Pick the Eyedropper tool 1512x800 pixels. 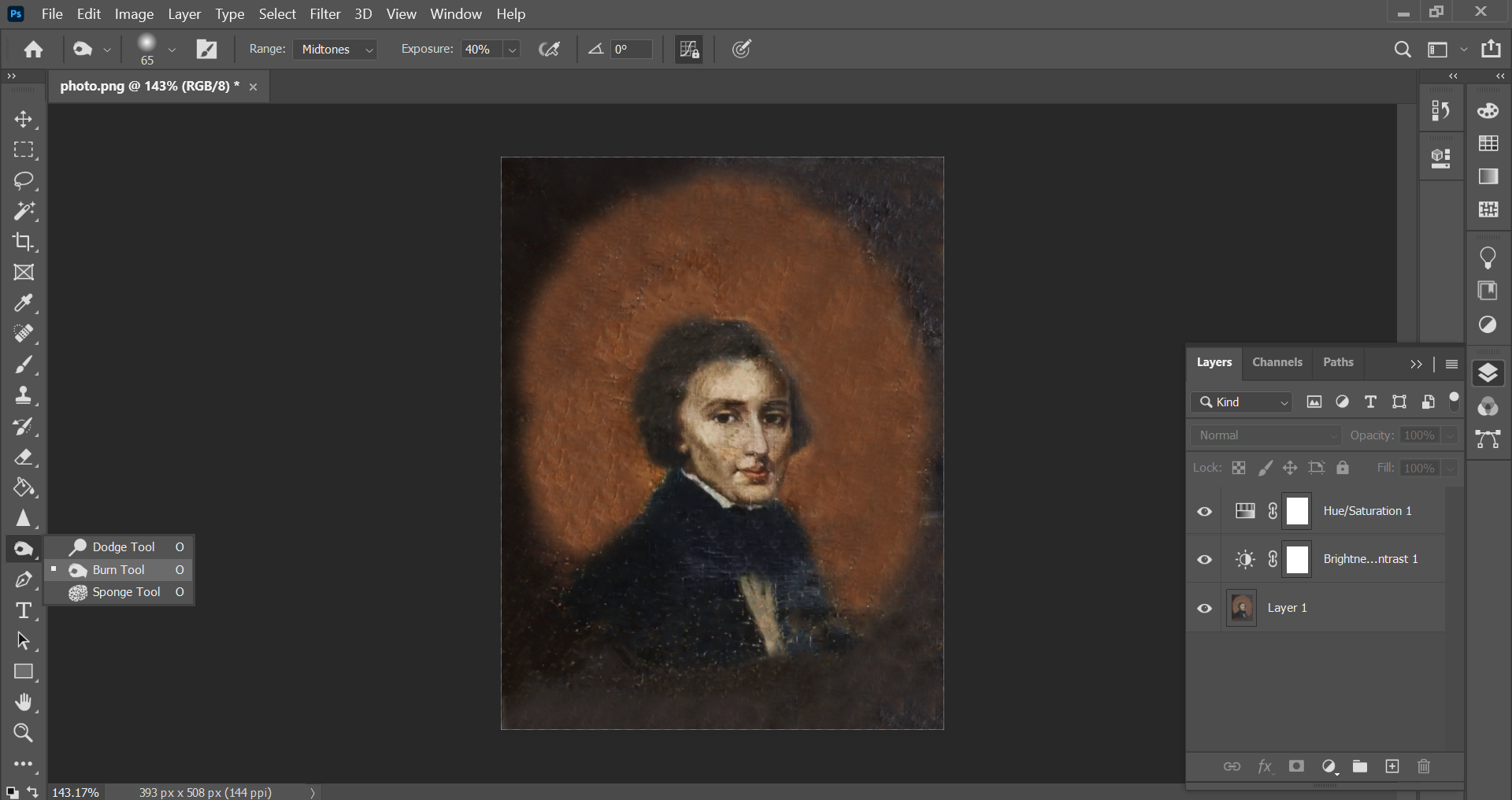click(24, 303)
